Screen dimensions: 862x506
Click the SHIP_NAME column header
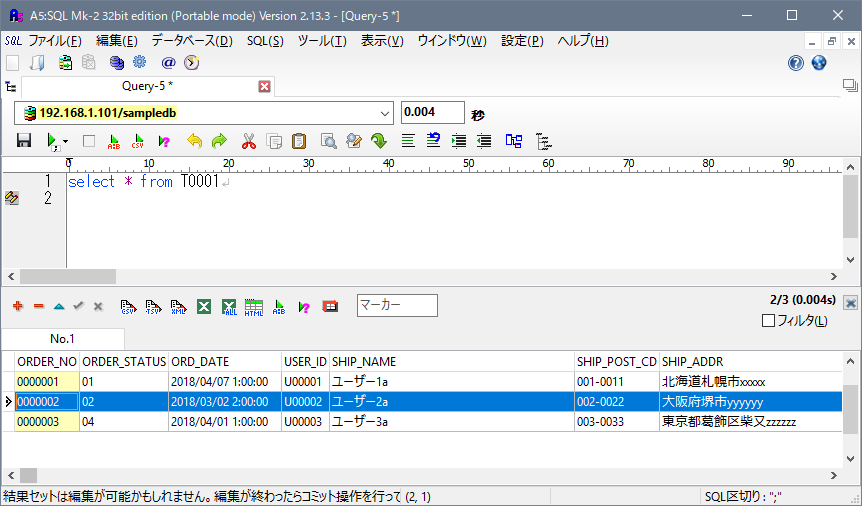[452, 362]
